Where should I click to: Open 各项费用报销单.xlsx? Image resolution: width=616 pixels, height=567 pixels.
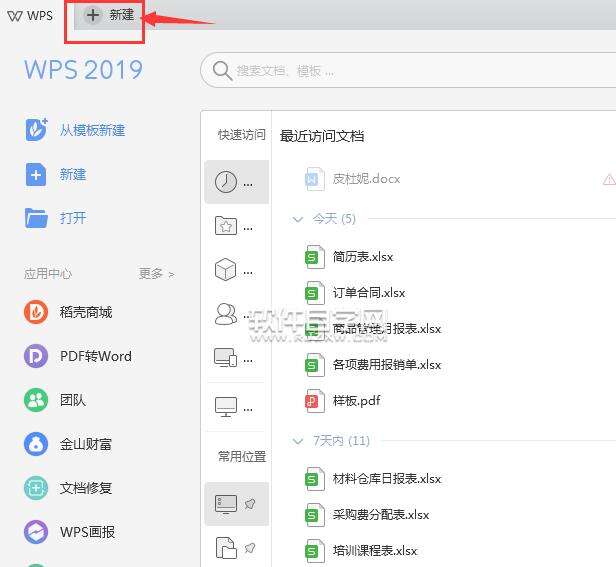click(387, 365)
